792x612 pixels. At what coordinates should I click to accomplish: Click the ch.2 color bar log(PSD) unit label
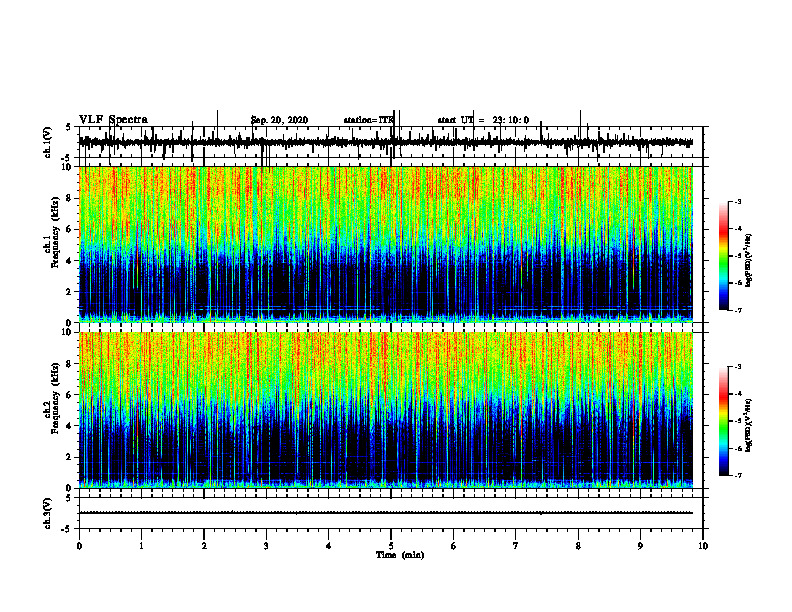[749, 425]
